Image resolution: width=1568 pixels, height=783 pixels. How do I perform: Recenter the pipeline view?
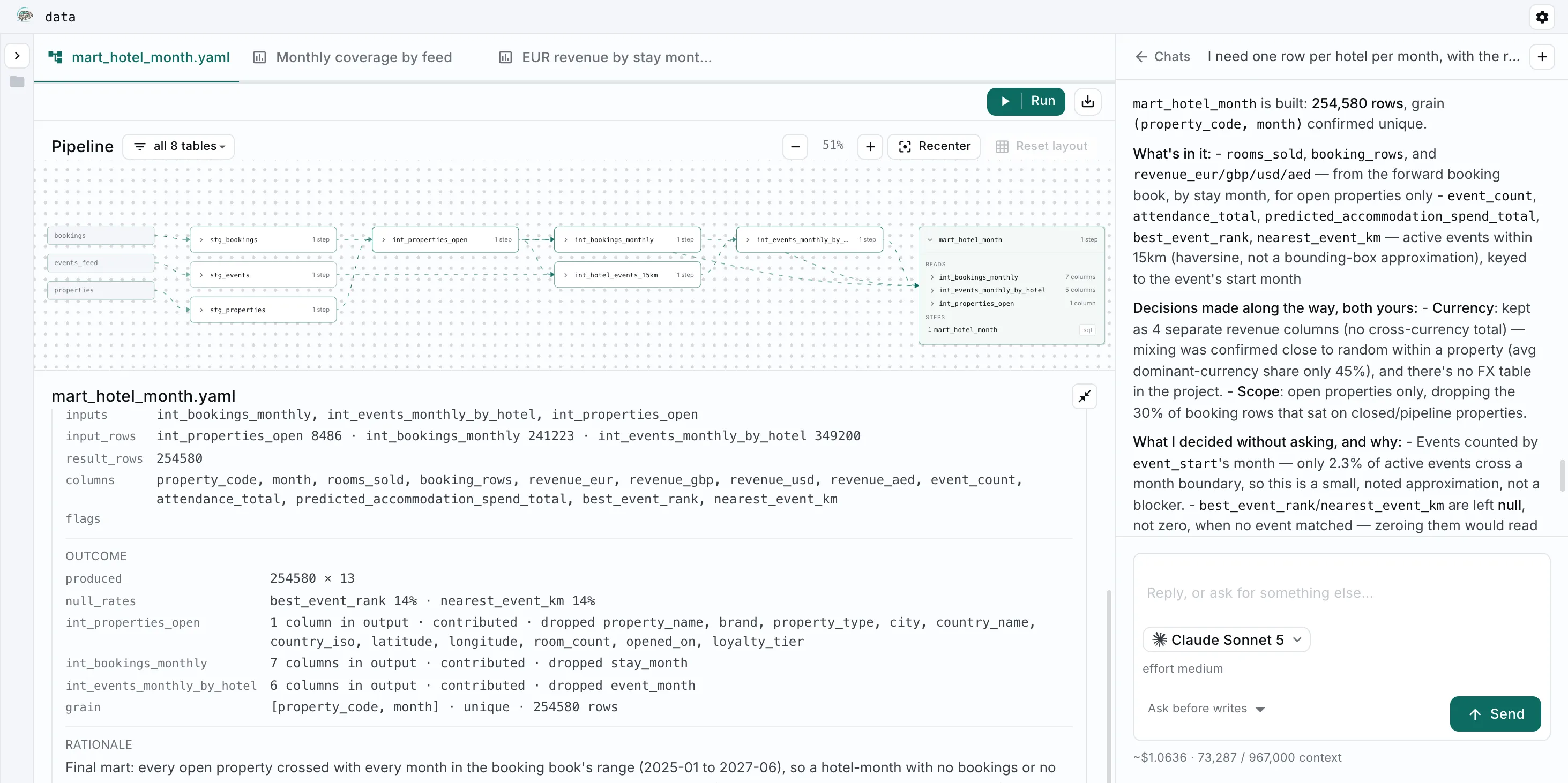tap(934, 147)
